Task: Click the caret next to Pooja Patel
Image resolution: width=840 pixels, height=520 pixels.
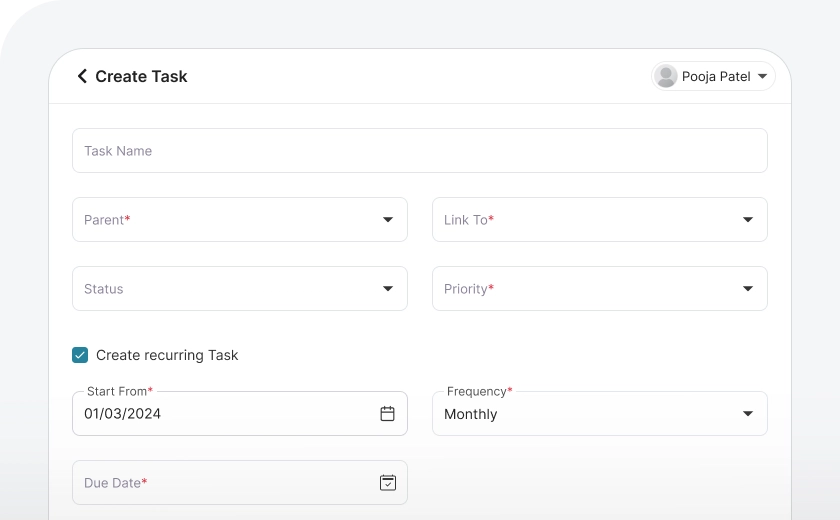Action: (762, 76)
